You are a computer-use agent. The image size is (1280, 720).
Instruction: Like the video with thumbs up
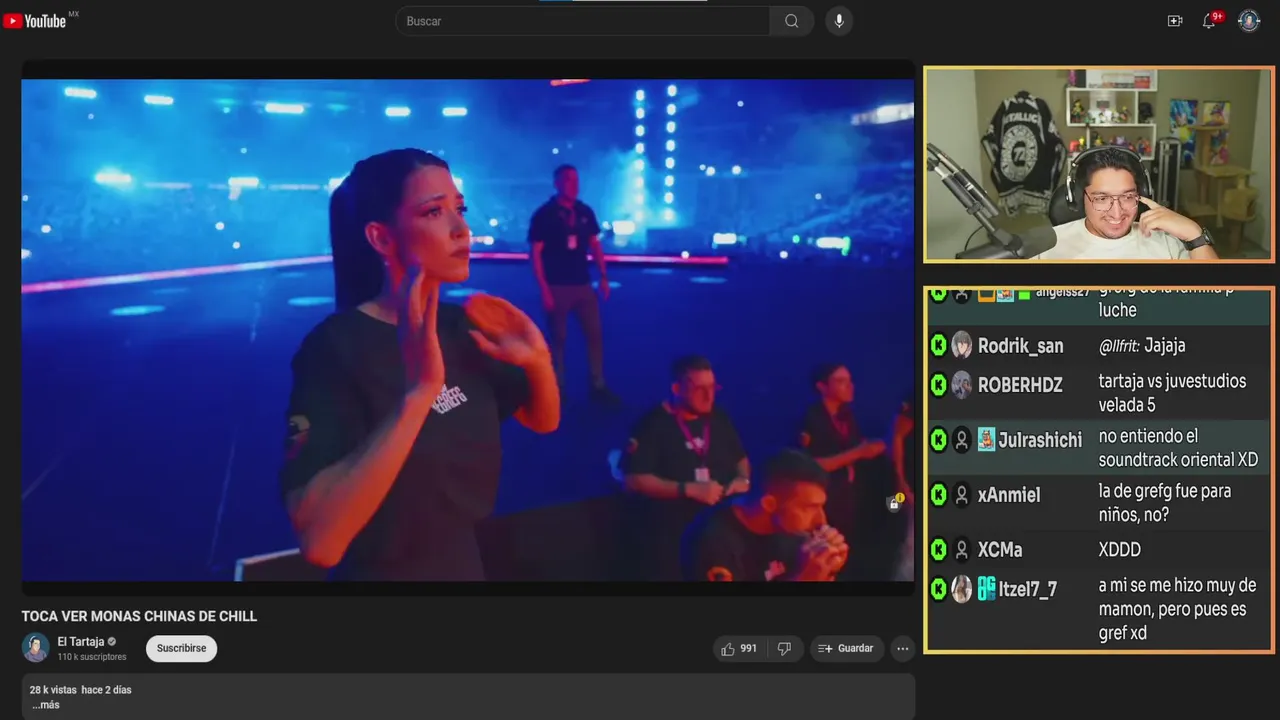tap(739, 649)
